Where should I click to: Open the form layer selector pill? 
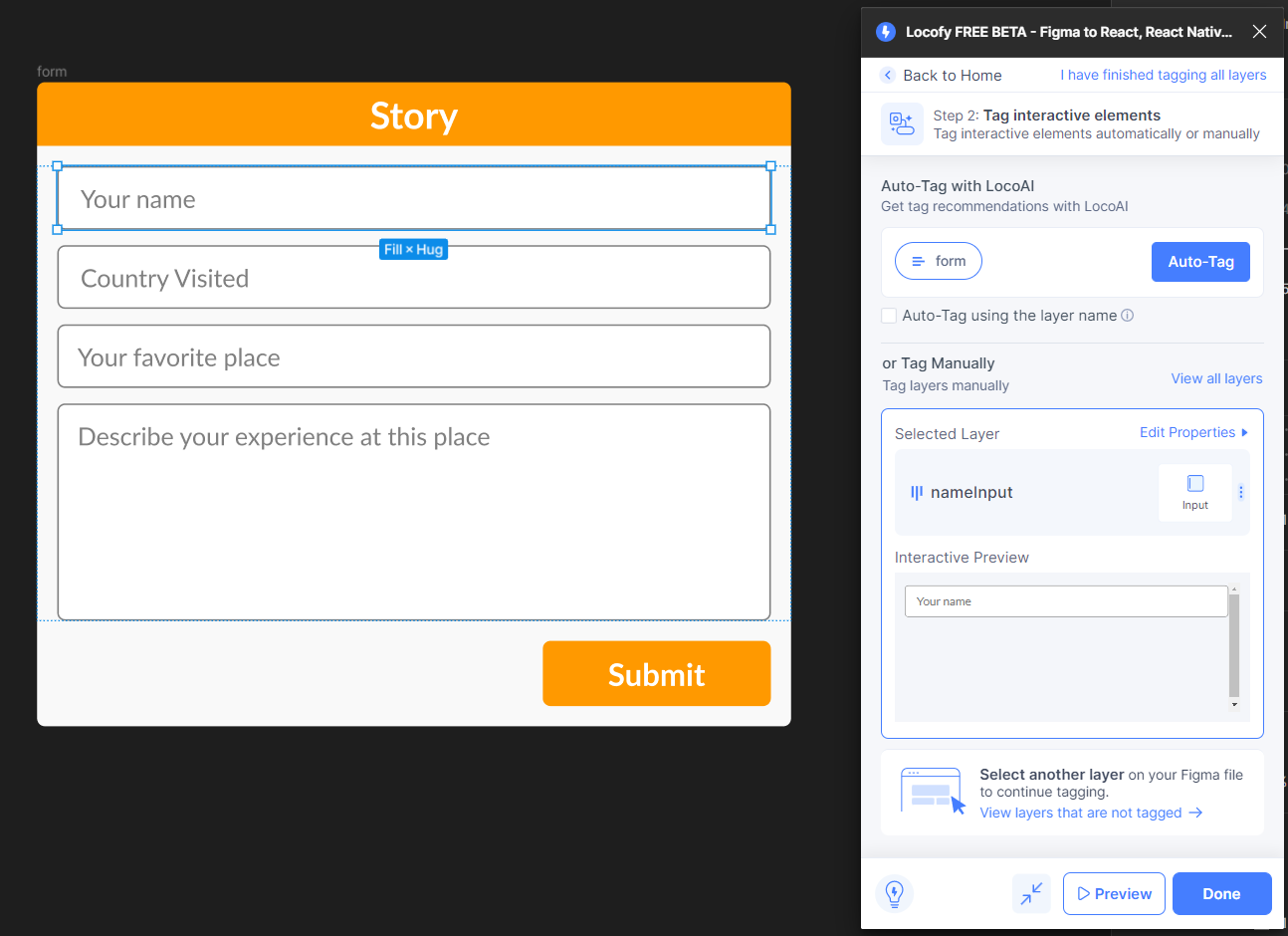click(938, 261)
